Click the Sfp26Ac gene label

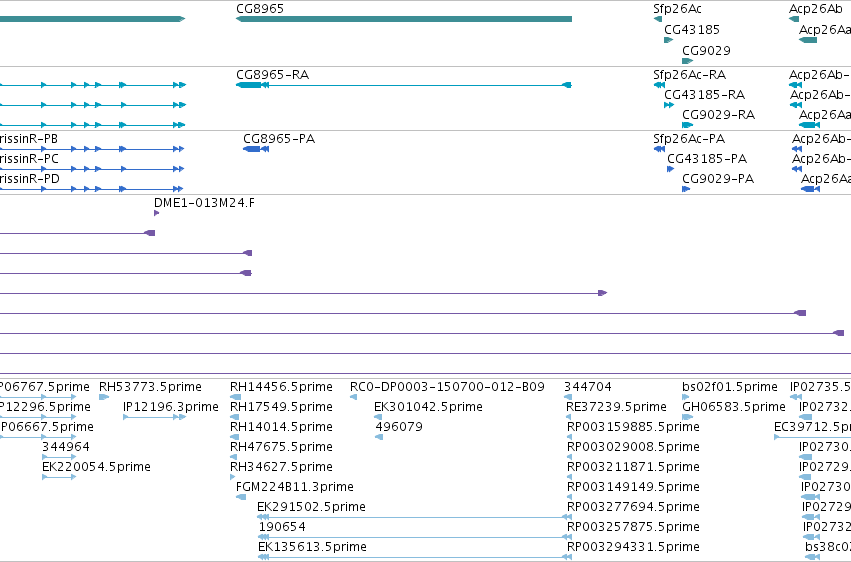tap(677, 9)
